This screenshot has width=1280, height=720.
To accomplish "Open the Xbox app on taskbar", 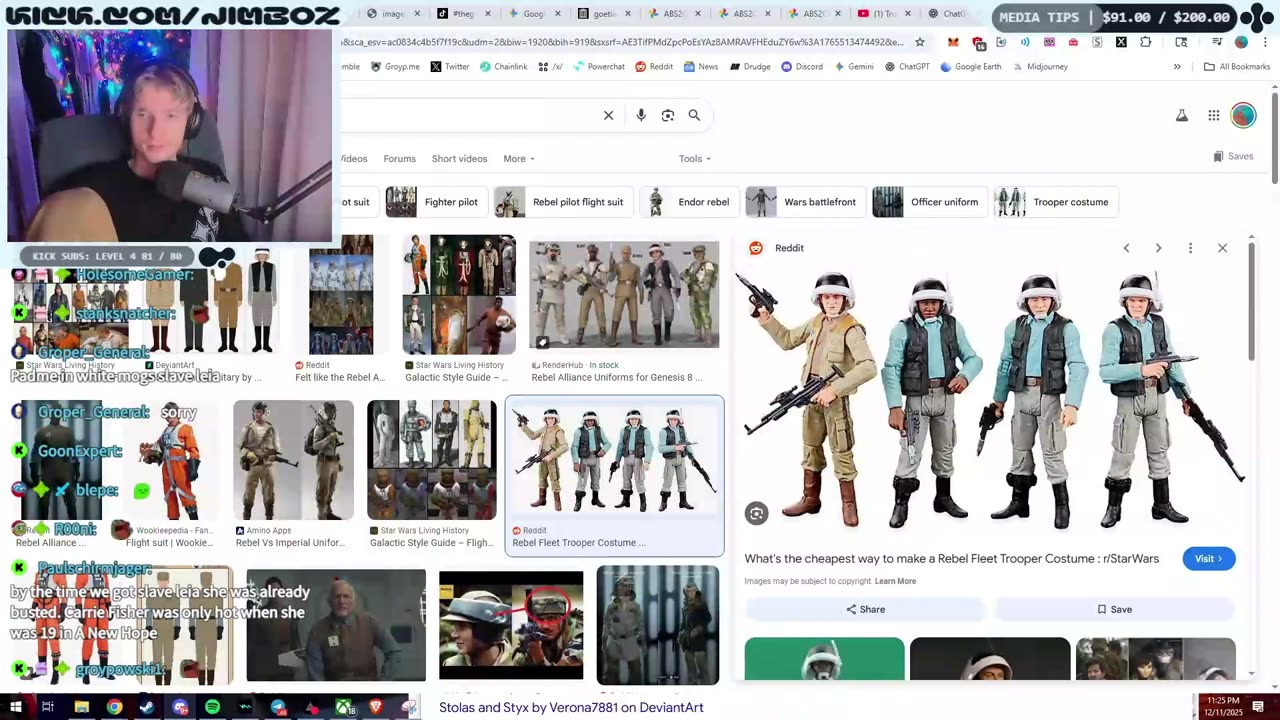I will coord(343,707).
